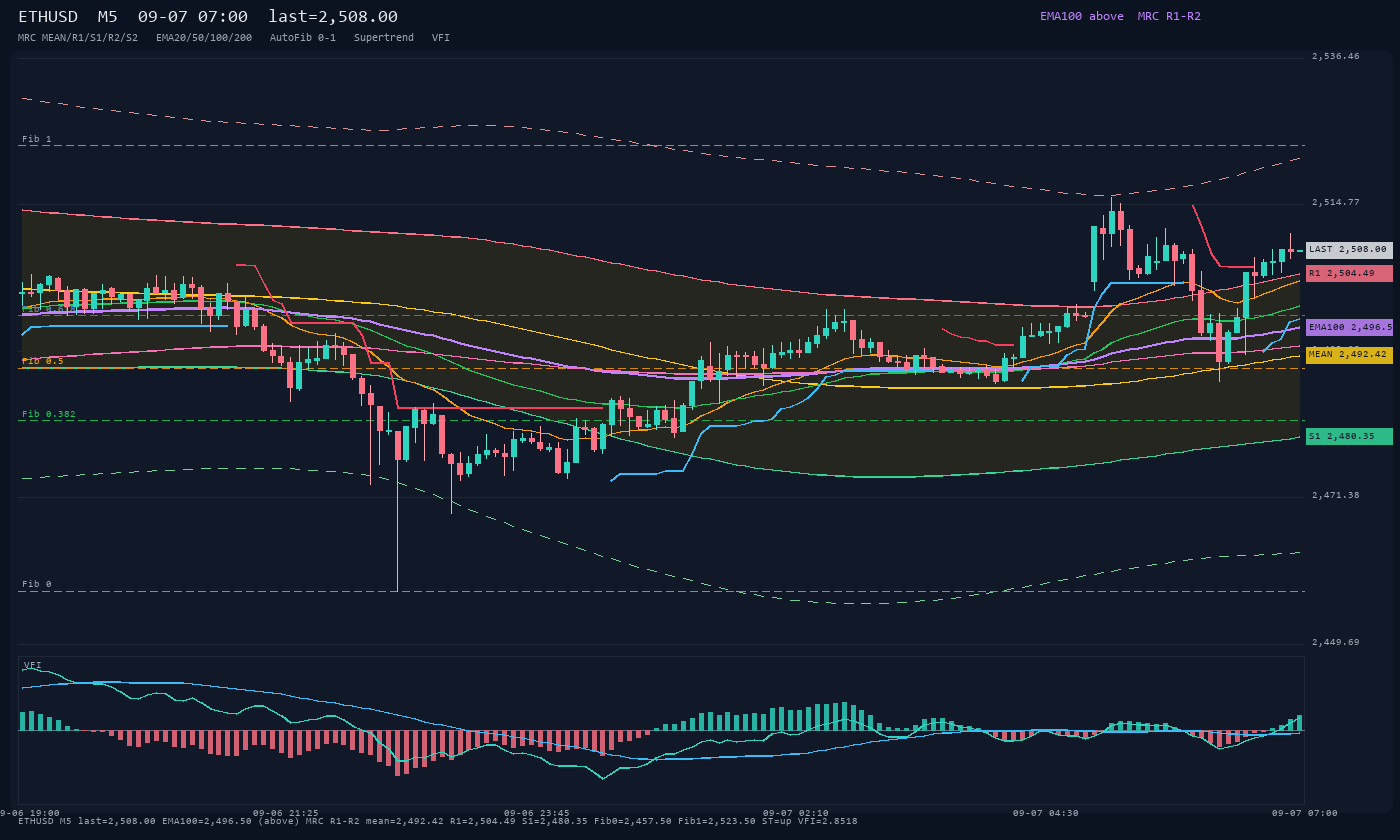The width and height of the screenshot is (1400, 840).
Task: Click the 09-06 23:45 time axis label
Action: click(537, 813)
